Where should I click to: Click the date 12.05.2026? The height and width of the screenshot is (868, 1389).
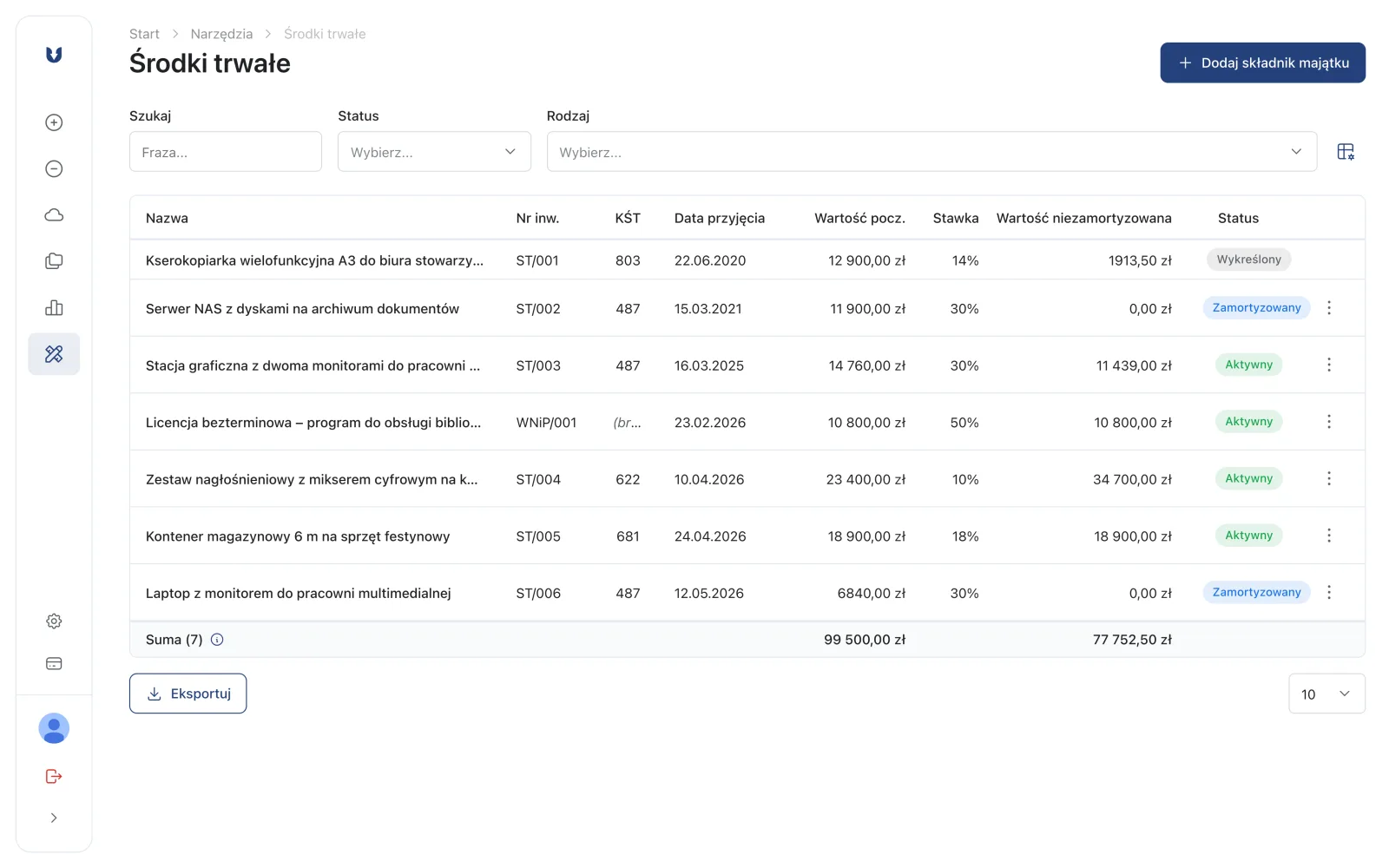pyautogui.click(x=709, y=594)
